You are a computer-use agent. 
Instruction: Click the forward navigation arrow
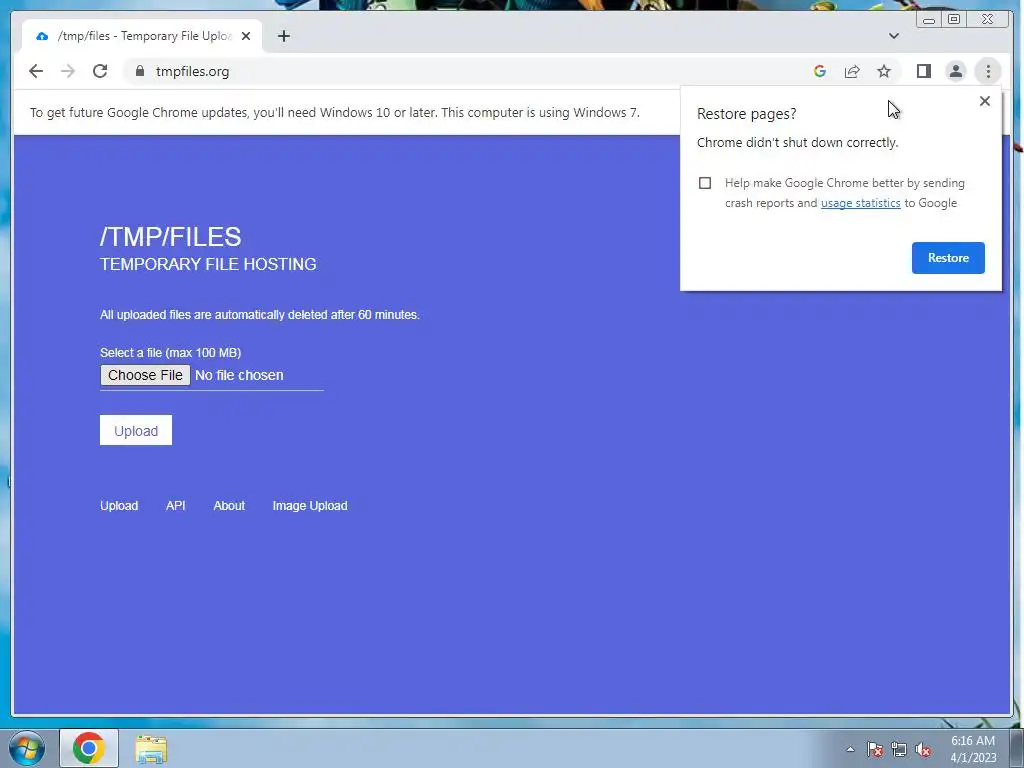[x=68, y=71]
